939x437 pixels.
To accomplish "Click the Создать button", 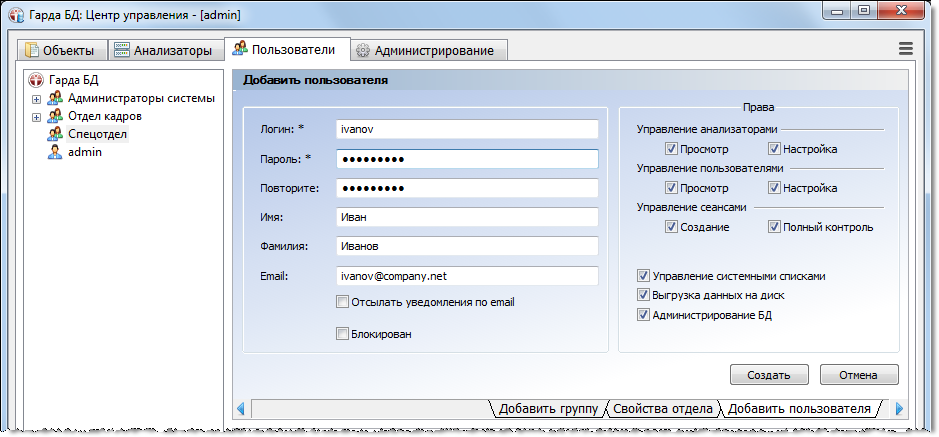I will pyautogui.click(x=769, y=375).
